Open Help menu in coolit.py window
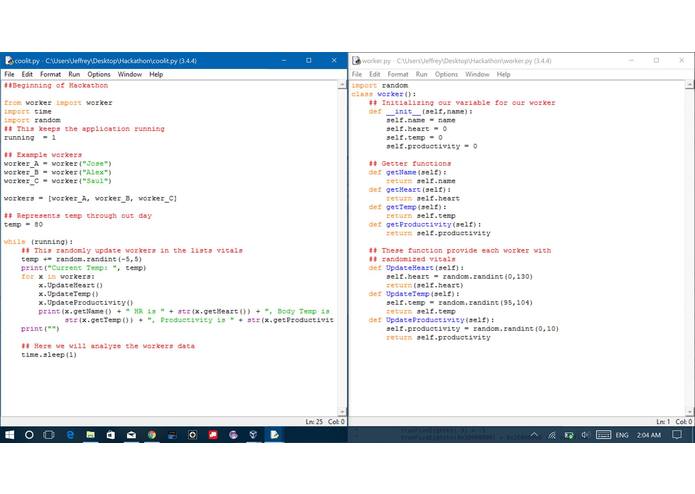 tap(156, 74)
